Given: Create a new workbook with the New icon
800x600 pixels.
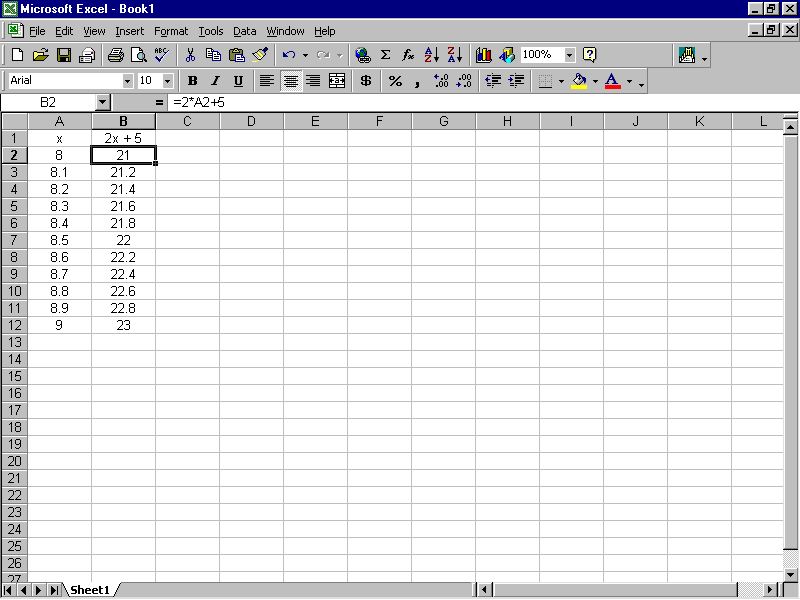Looking at the screenshot, I should (17, 55).
